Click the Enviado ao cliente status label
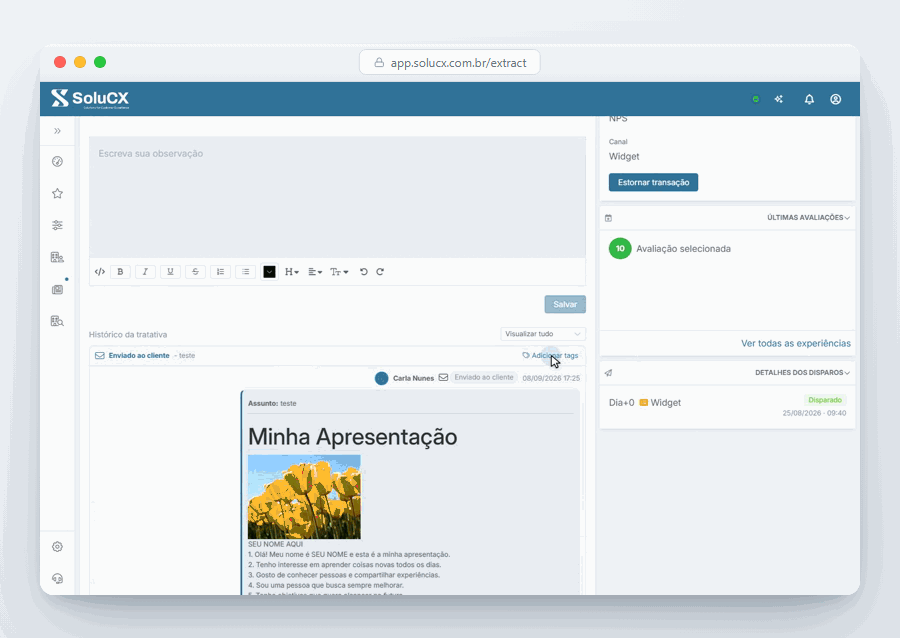Screen dimensions: 900x638 484,378
